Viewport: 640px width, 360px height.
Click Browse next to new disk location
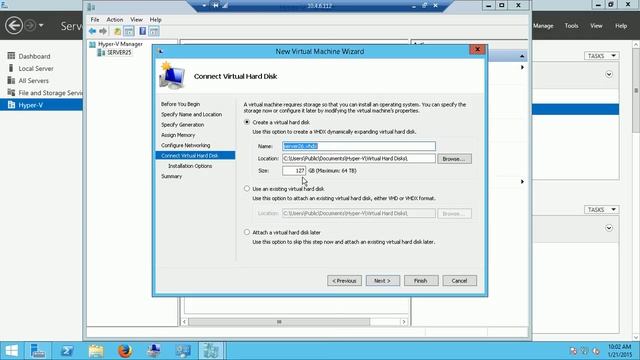[454, 159]
